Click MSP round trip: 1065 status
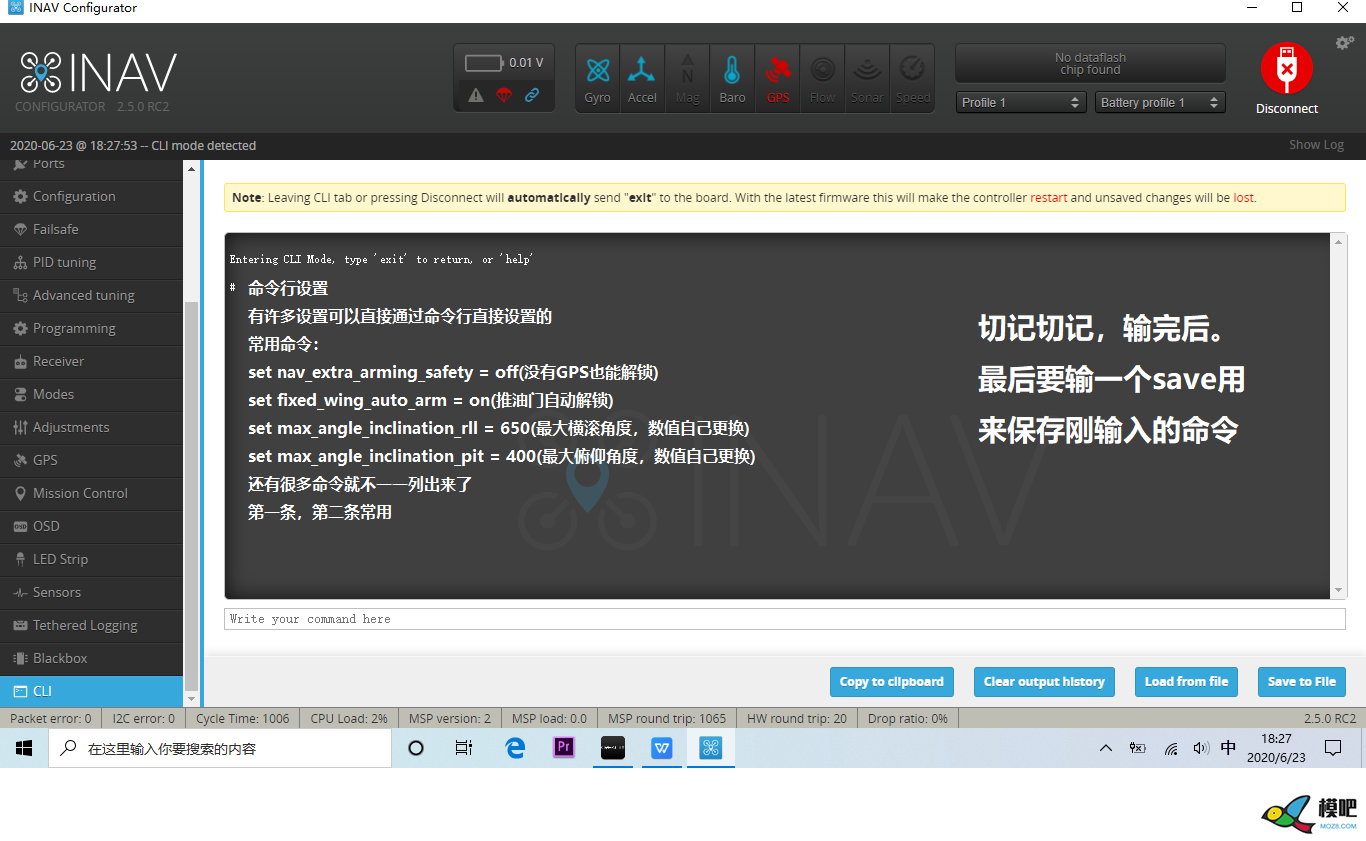The image size is (1366, 841). coord(667,718)
